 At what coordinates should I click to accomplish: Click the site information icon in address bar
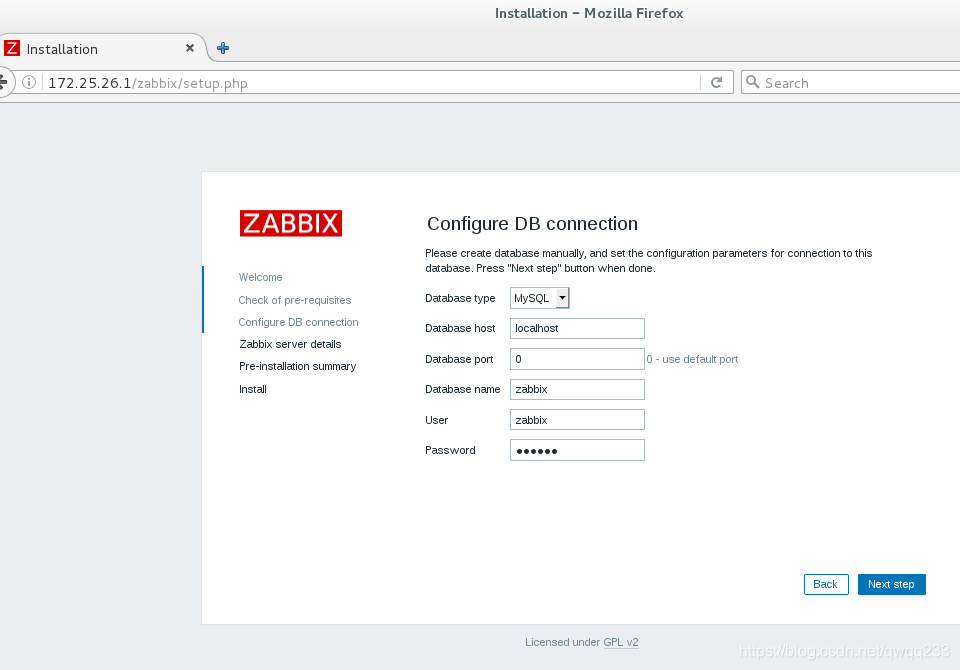pos(29,82)
